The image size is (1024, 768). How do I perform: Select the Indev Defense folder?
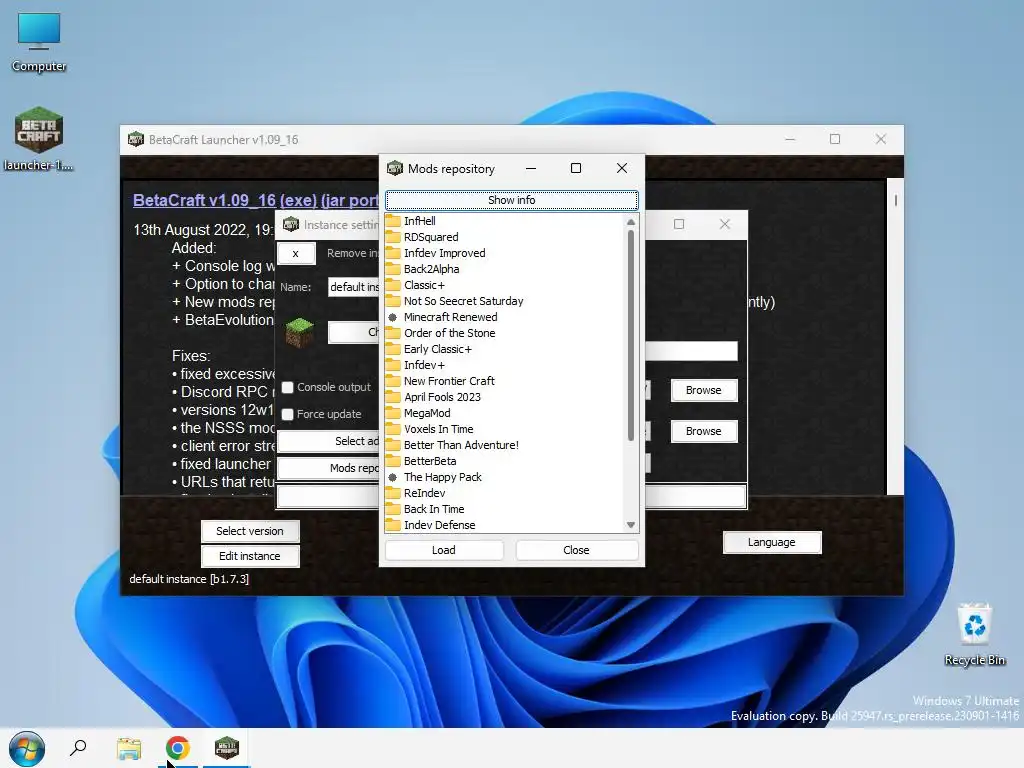click(431, 525)
